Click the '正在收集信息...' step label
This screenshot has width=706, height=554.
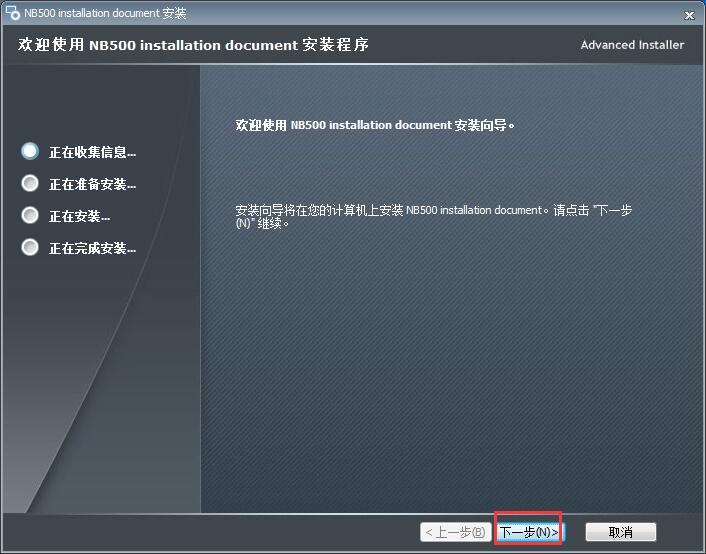click(x=92, y=153)
